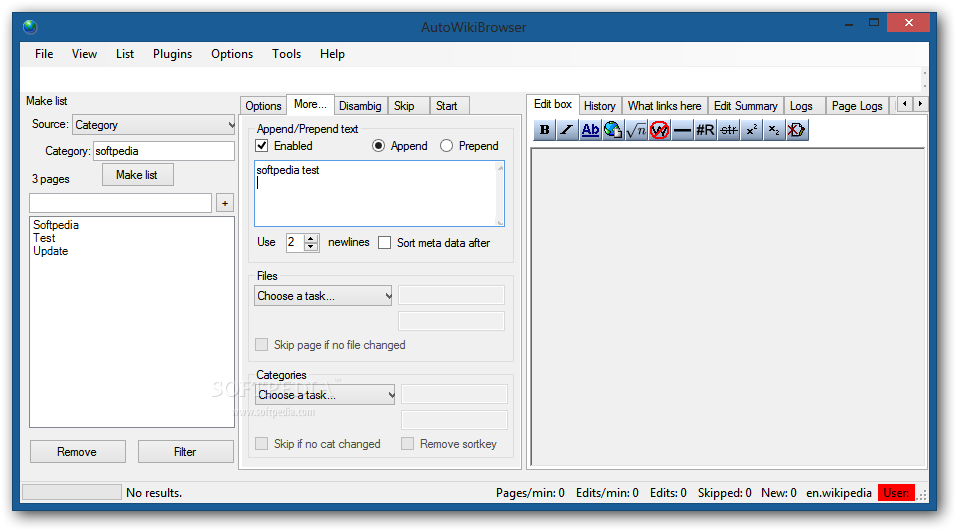The width and height of the screenshot is (957, 531).
Task: Select the Prepend radio button
Action: [x=446, y=146]
